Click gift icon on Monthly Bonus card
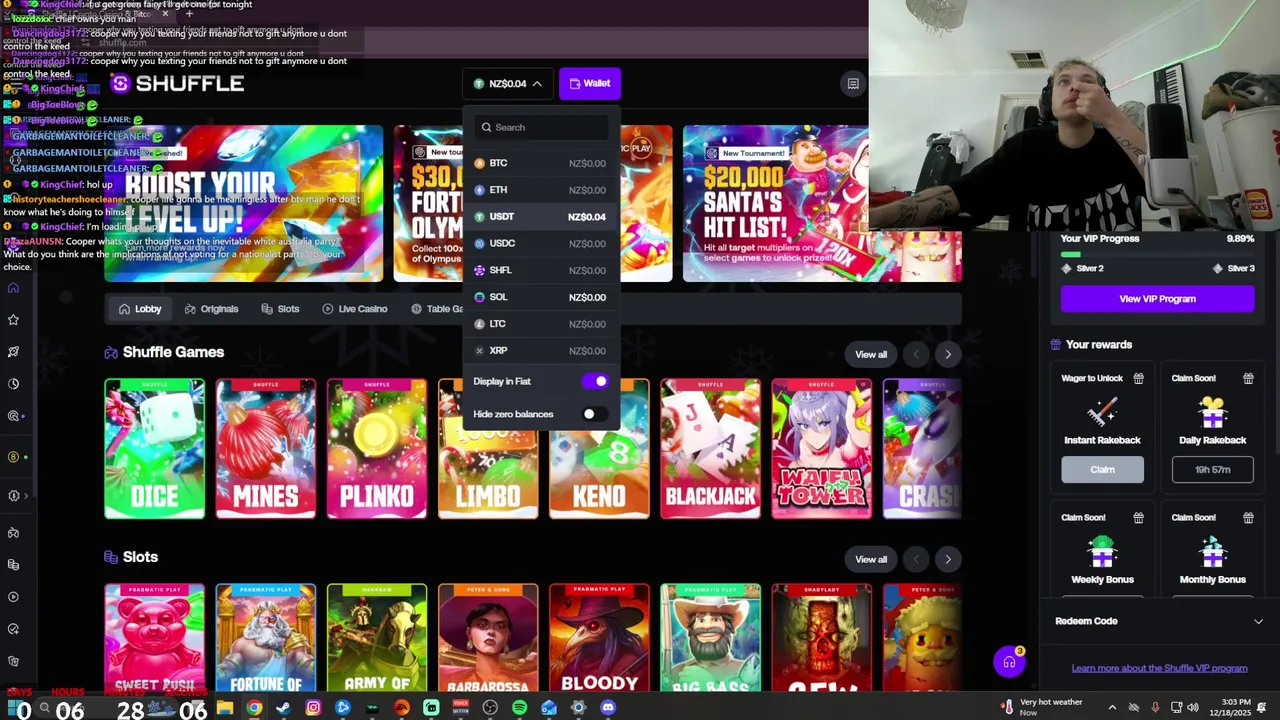The image size is (1280, 720). click(x=1248, y=517)
